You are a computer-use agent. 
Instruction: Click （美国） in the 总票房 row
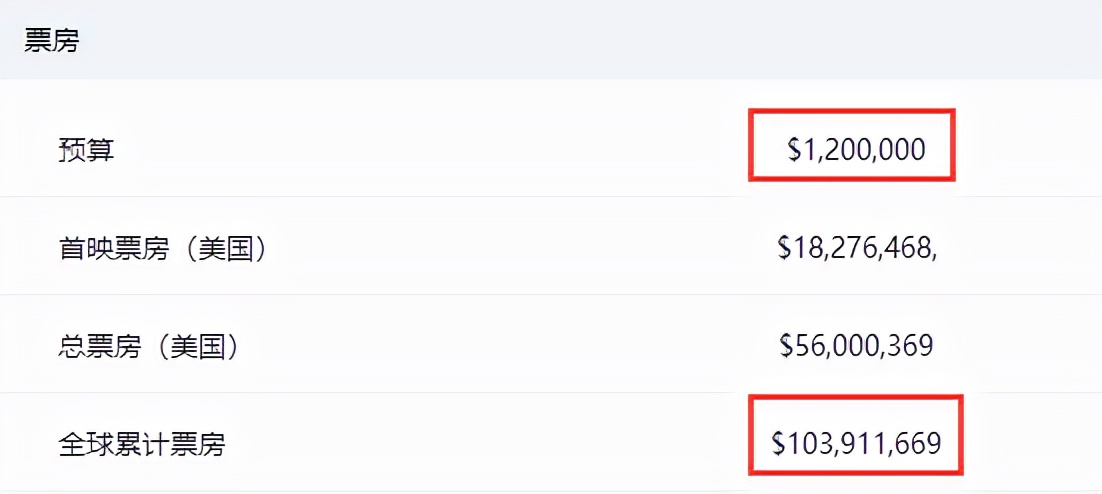pyautogui.click(x=206, y=346)
